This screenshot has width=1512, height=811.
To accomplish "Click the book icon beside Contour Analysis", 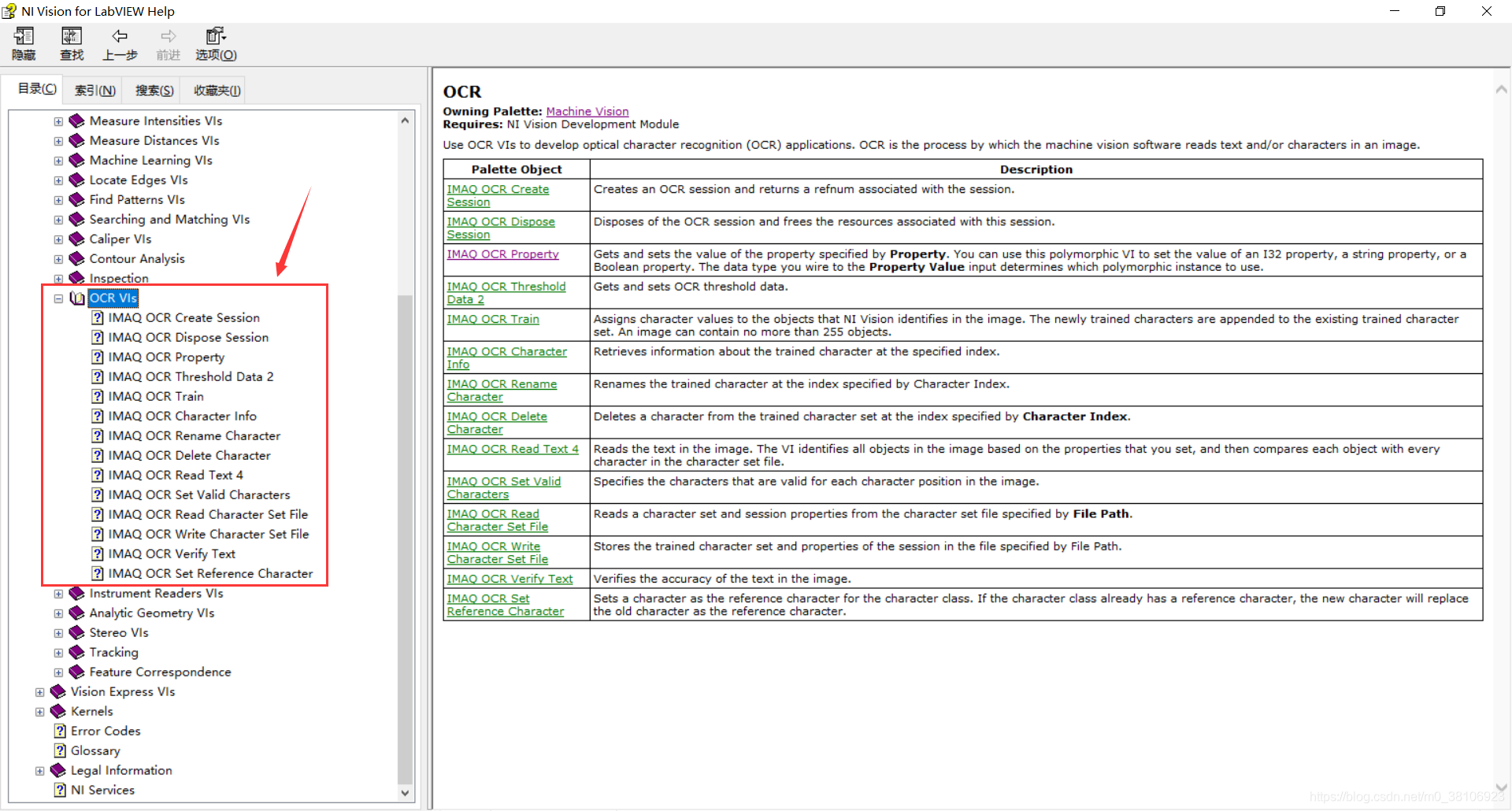I will pos(76,258).
